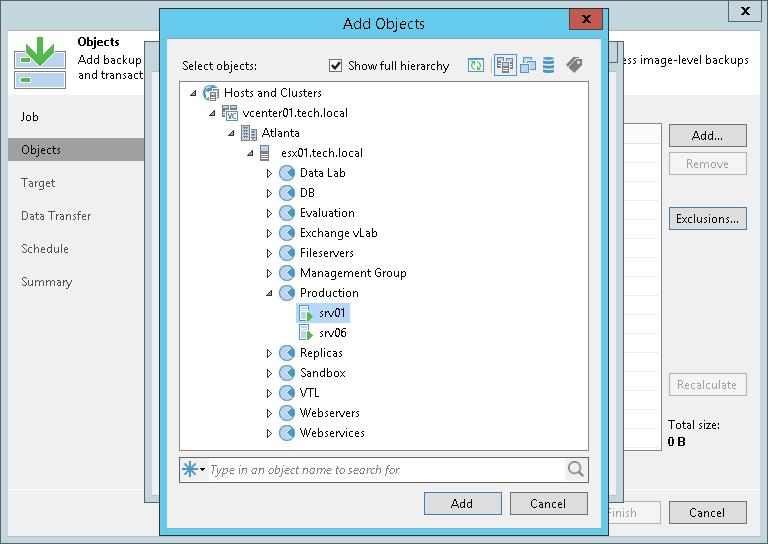Click the Management Group pool icon
The width and height of the screenshot is (768, 544).
click(287, 273)
